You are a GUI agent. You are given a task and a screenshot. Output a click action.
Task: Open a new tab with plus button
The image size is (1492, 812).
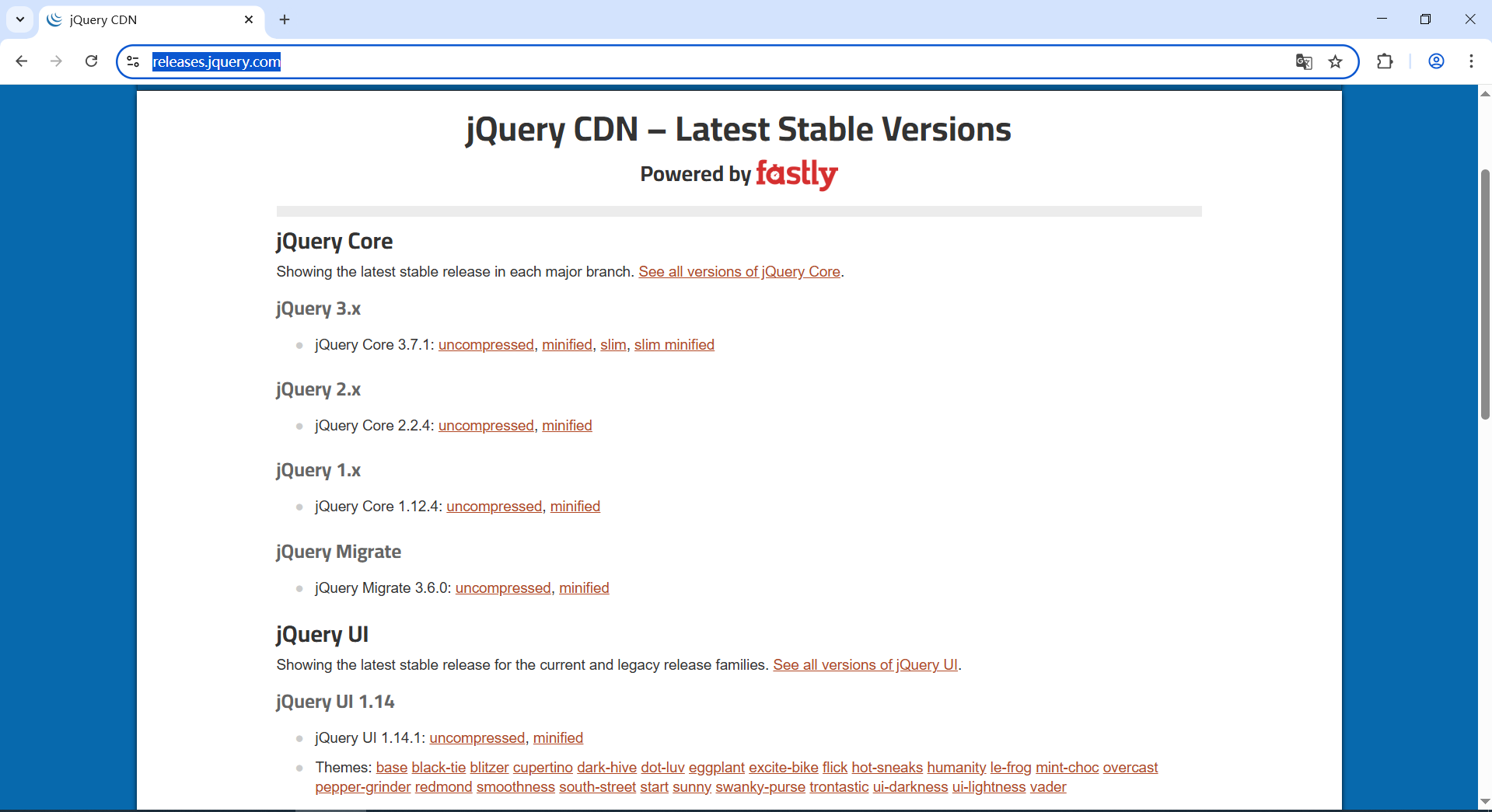pyautogui.click(x=285, y=19)
